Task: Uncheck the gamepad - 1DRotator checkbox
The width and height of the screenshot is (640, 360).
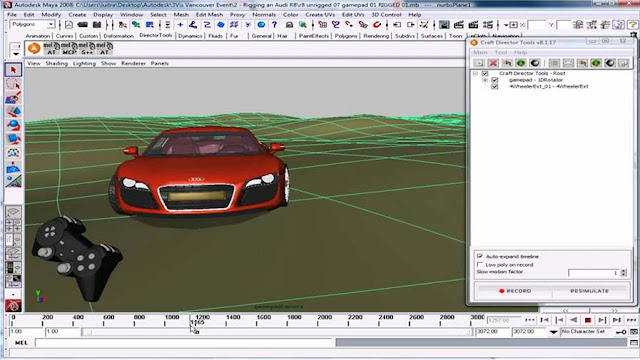Action: click(x=495, y=80)
